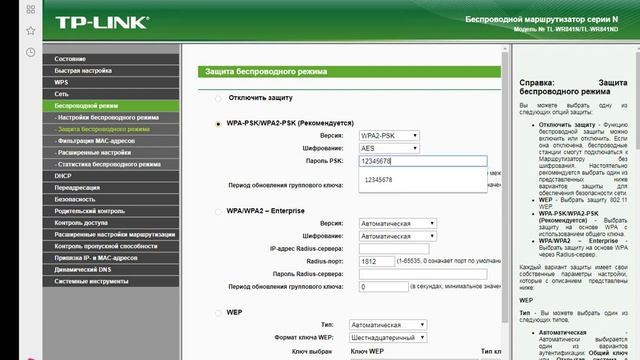Screen dimensions: 640x360
Task: Open the WPA-PSK 'Версия' dropdown showing WPA2-PSK
Action: (389, 136)
